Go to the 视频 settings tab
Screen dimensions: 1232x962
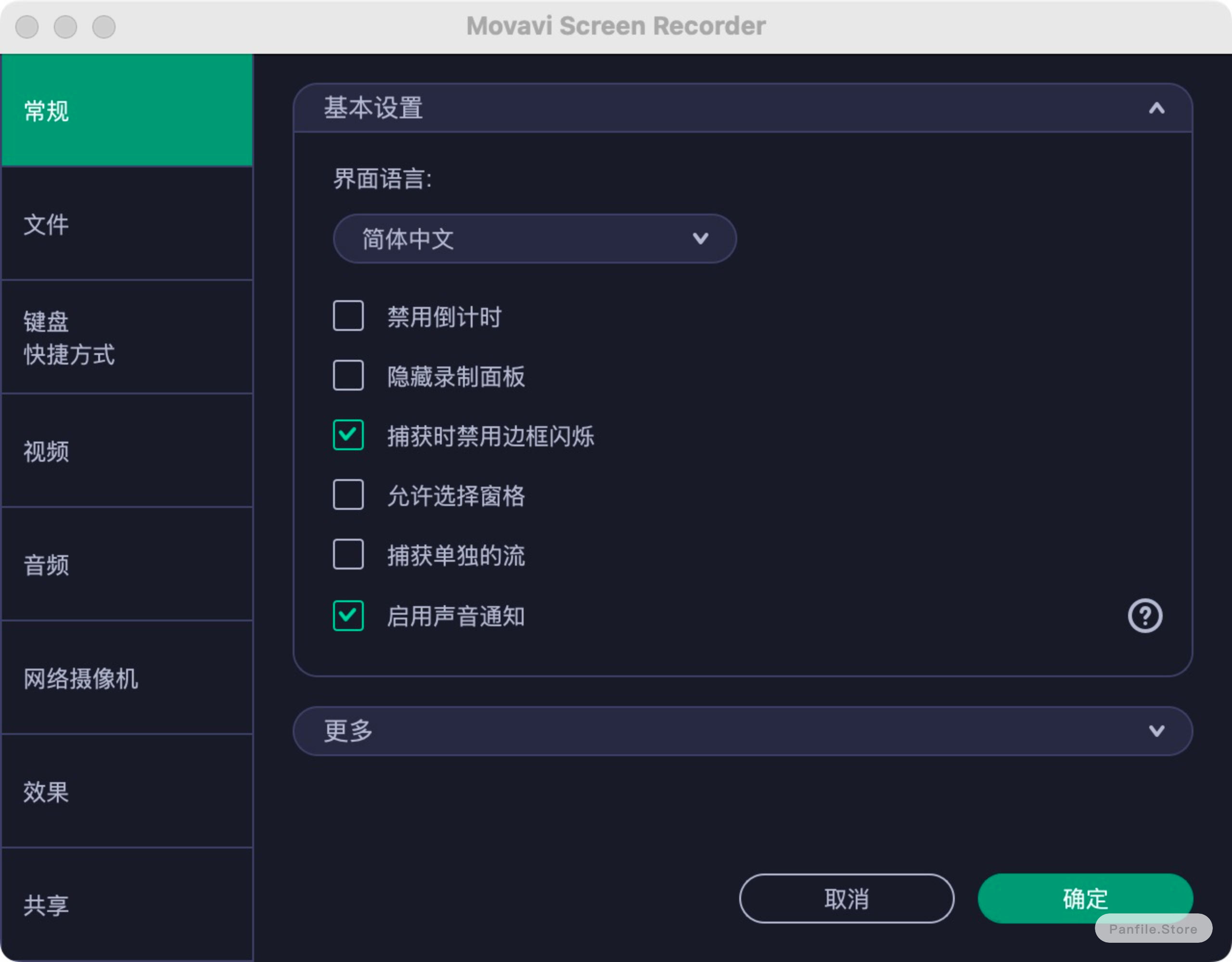pos(127,451)
